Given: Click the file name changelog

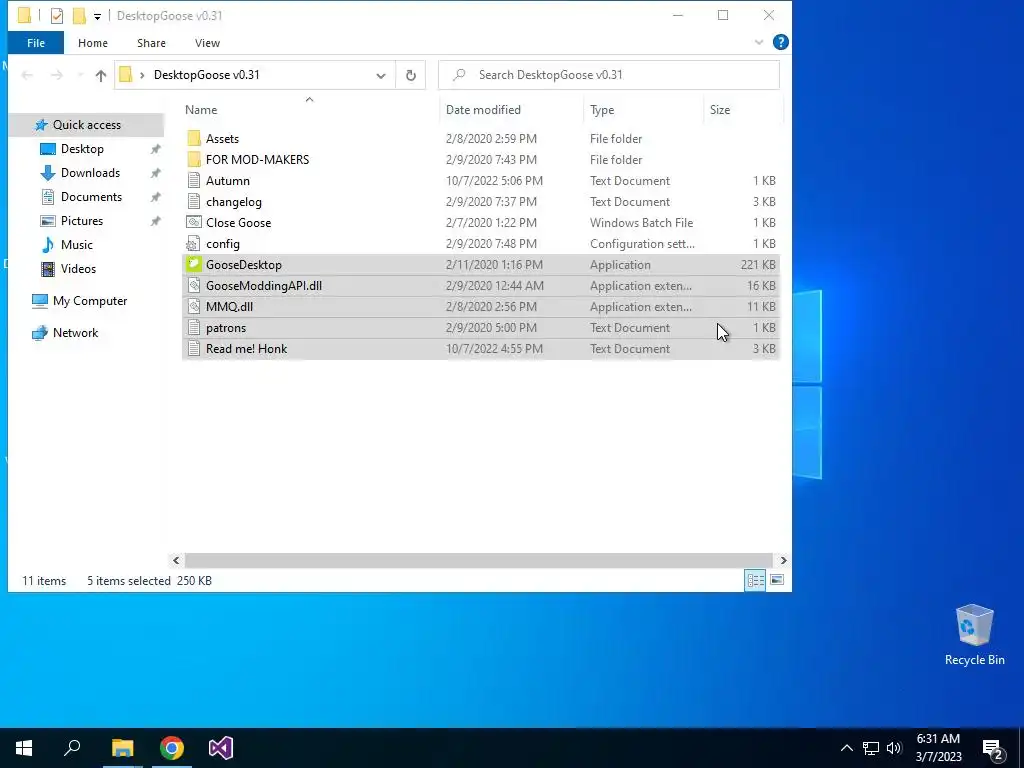Looking at the screenshot, I should [234, 202].
